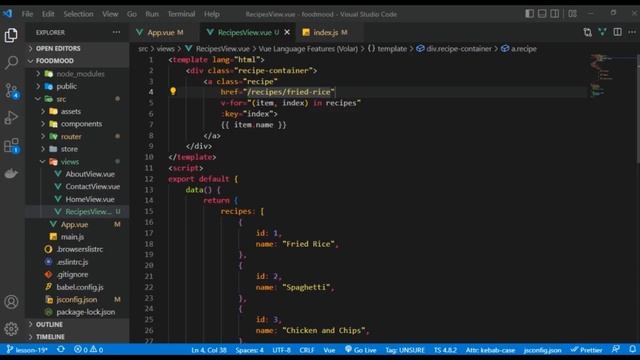Toggle secondary side bar layout icon
Viewport: 640px width, 360px height.
(x=555, y=14)
